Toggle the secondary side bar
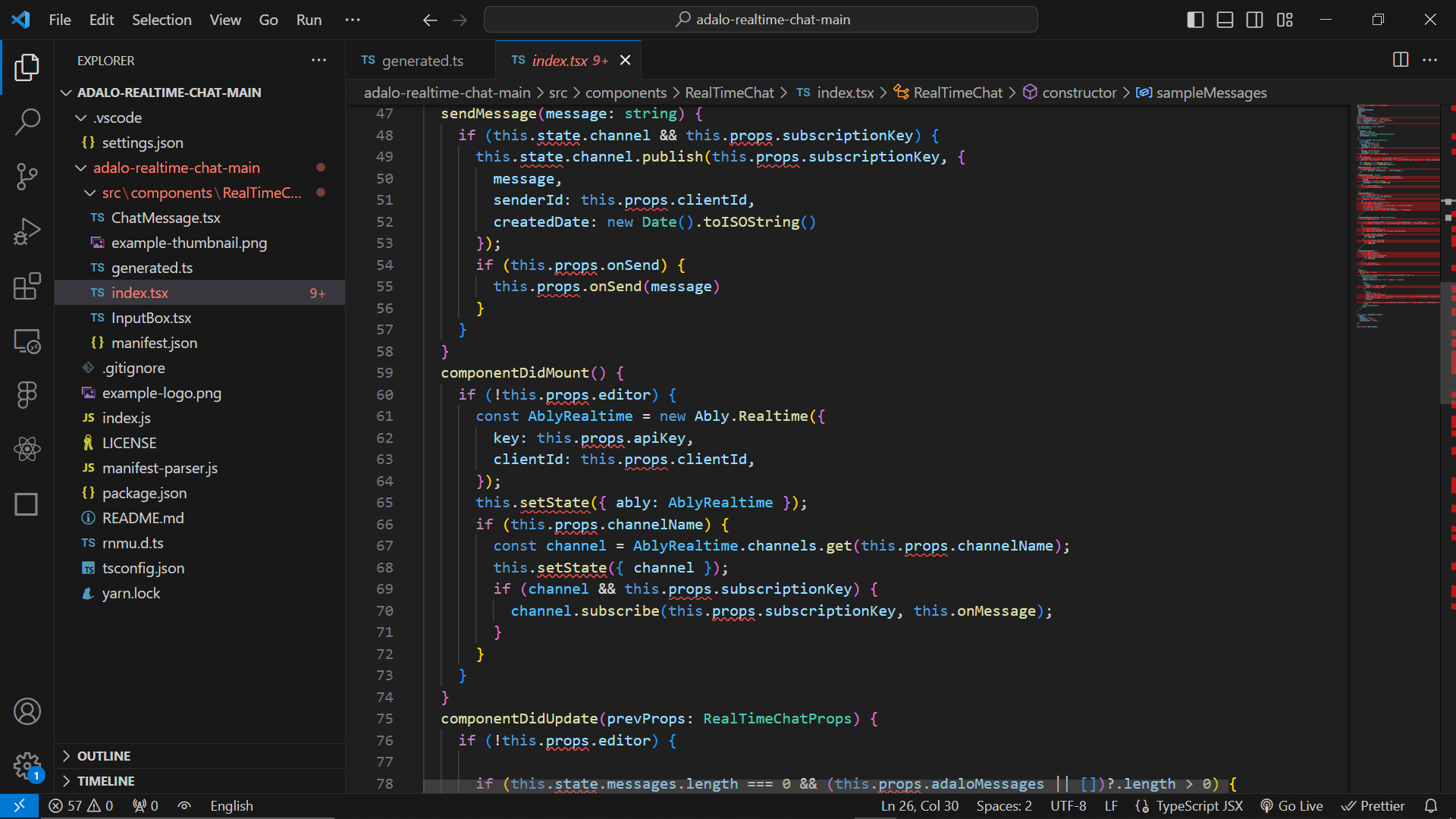The width and height of the screenshot is (1456, 819). click(1254, 20)
